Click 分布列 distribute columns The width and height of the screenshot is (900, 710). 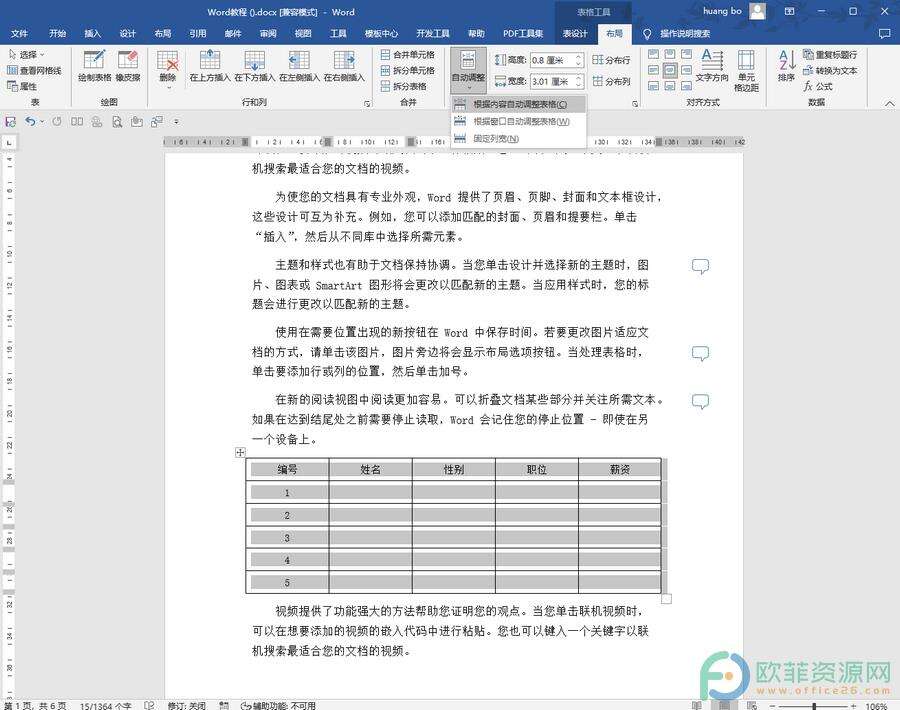[x=611, y=81]
